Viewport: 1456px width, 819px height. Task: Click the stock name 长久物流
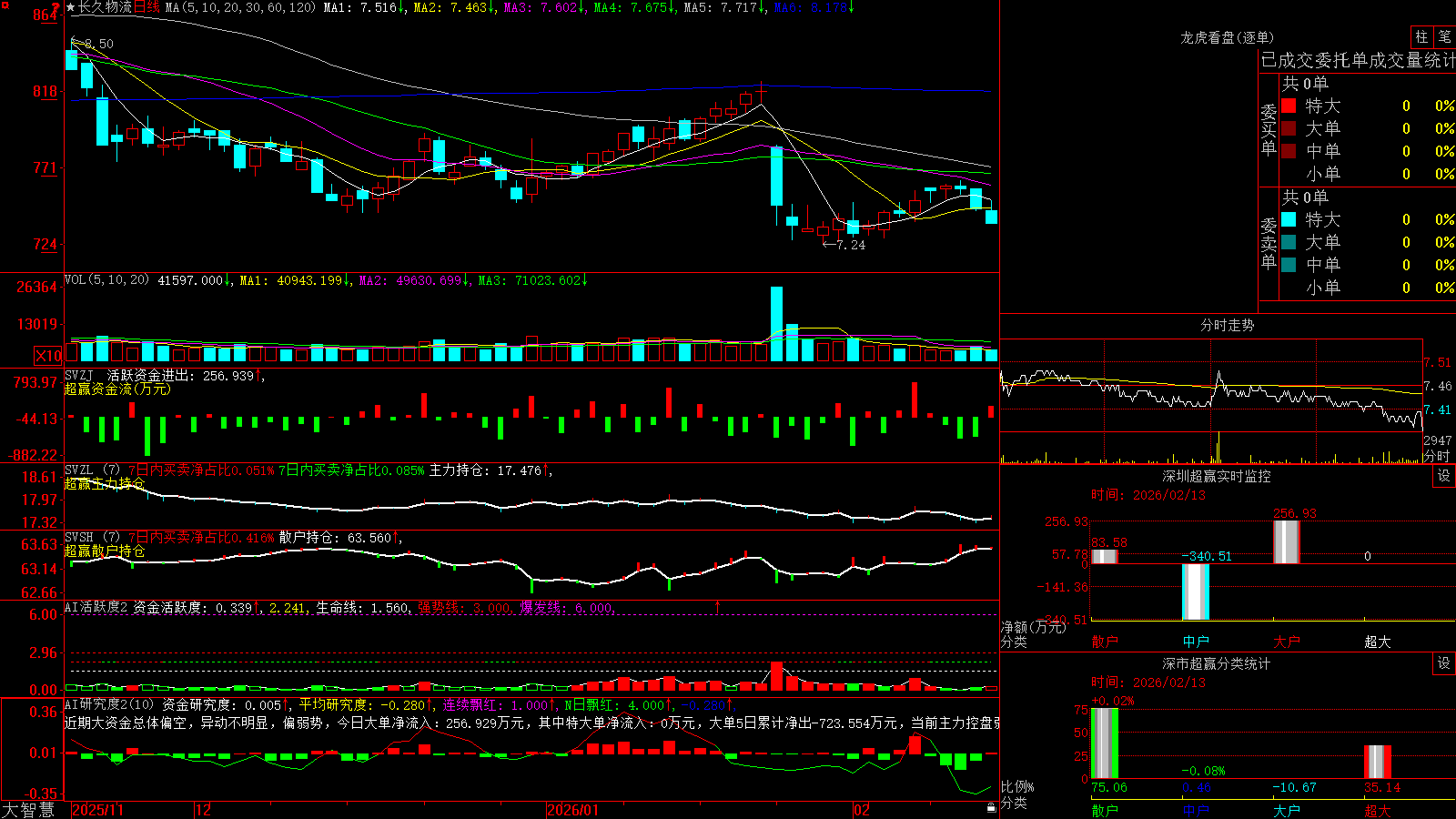pyautogui.click(x=105, y=7)
